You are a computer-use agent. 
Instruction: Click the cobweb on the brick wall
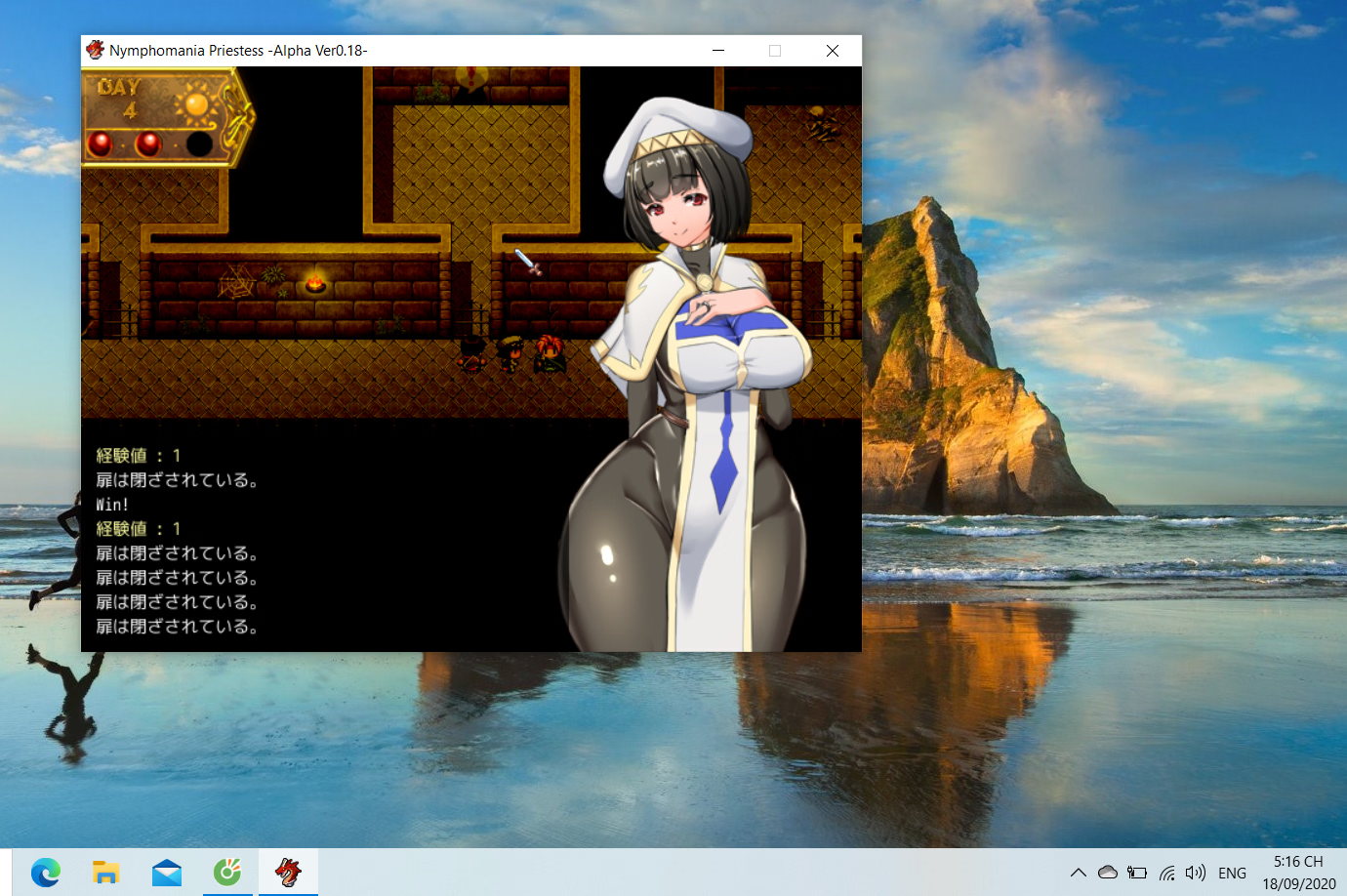(235, 282)
